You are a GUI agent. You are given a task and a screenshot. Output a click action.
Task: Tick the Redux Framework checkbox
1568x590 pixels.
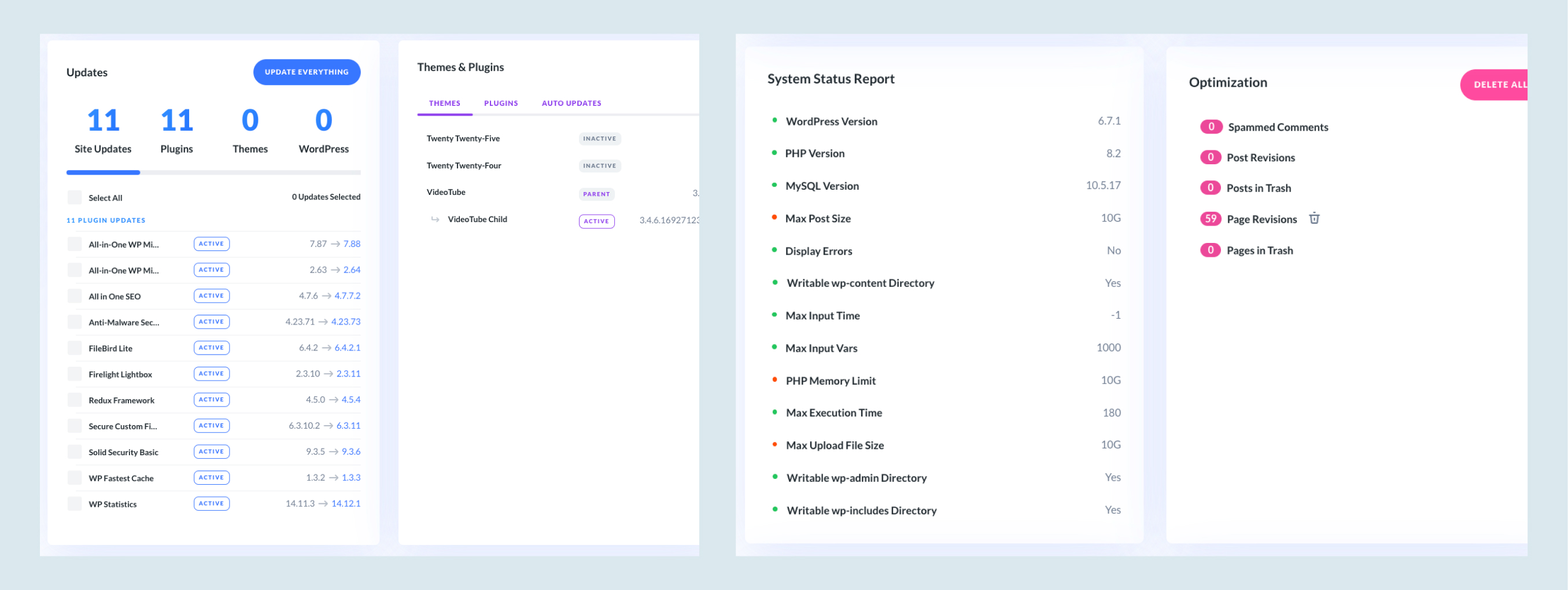[74, 400]
